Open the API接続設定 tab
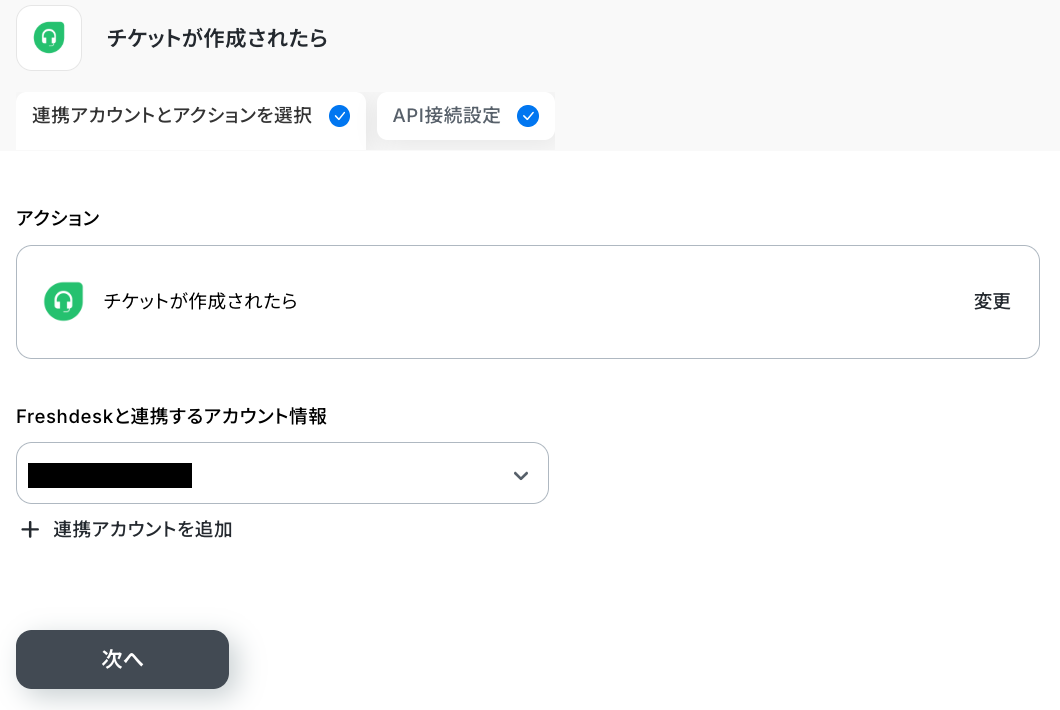 466,116
